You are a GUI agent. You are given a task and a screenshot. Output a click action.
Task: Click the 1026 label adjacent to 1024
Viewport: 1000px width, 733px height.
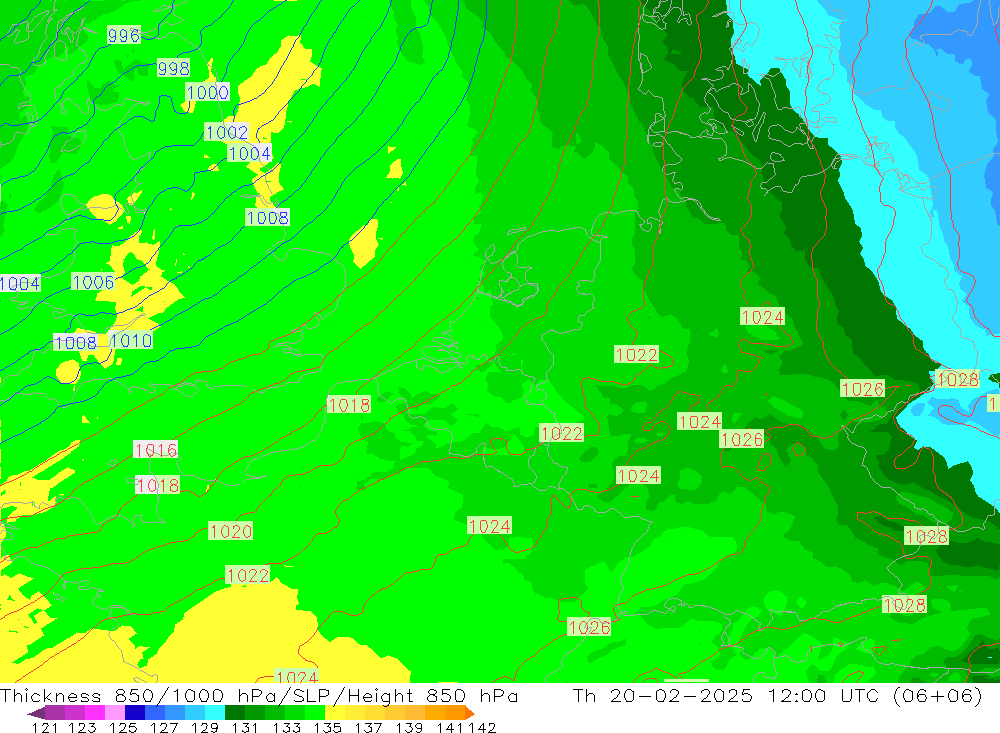[741, 439]
